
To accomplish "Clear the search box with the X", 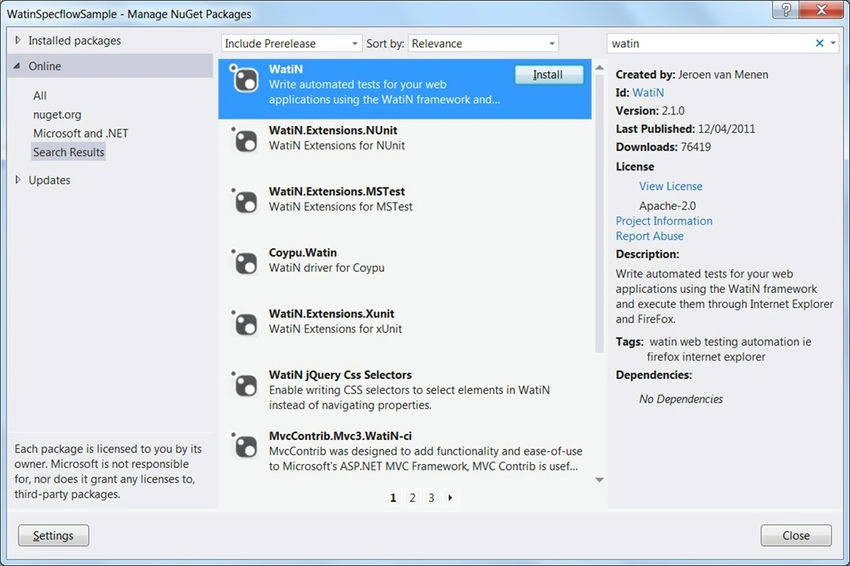I will click(x=820, y=43).
